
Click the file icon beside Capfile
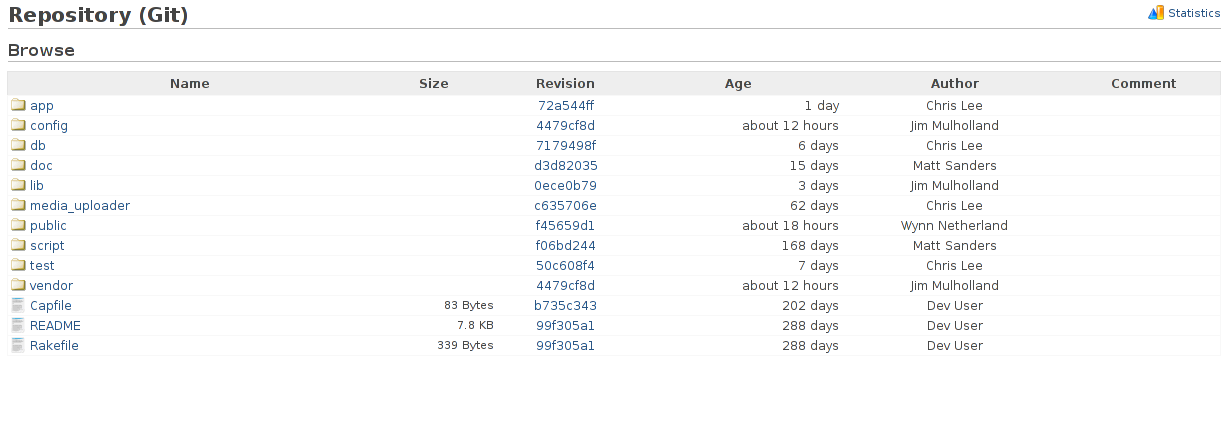[x=18, y=305]
